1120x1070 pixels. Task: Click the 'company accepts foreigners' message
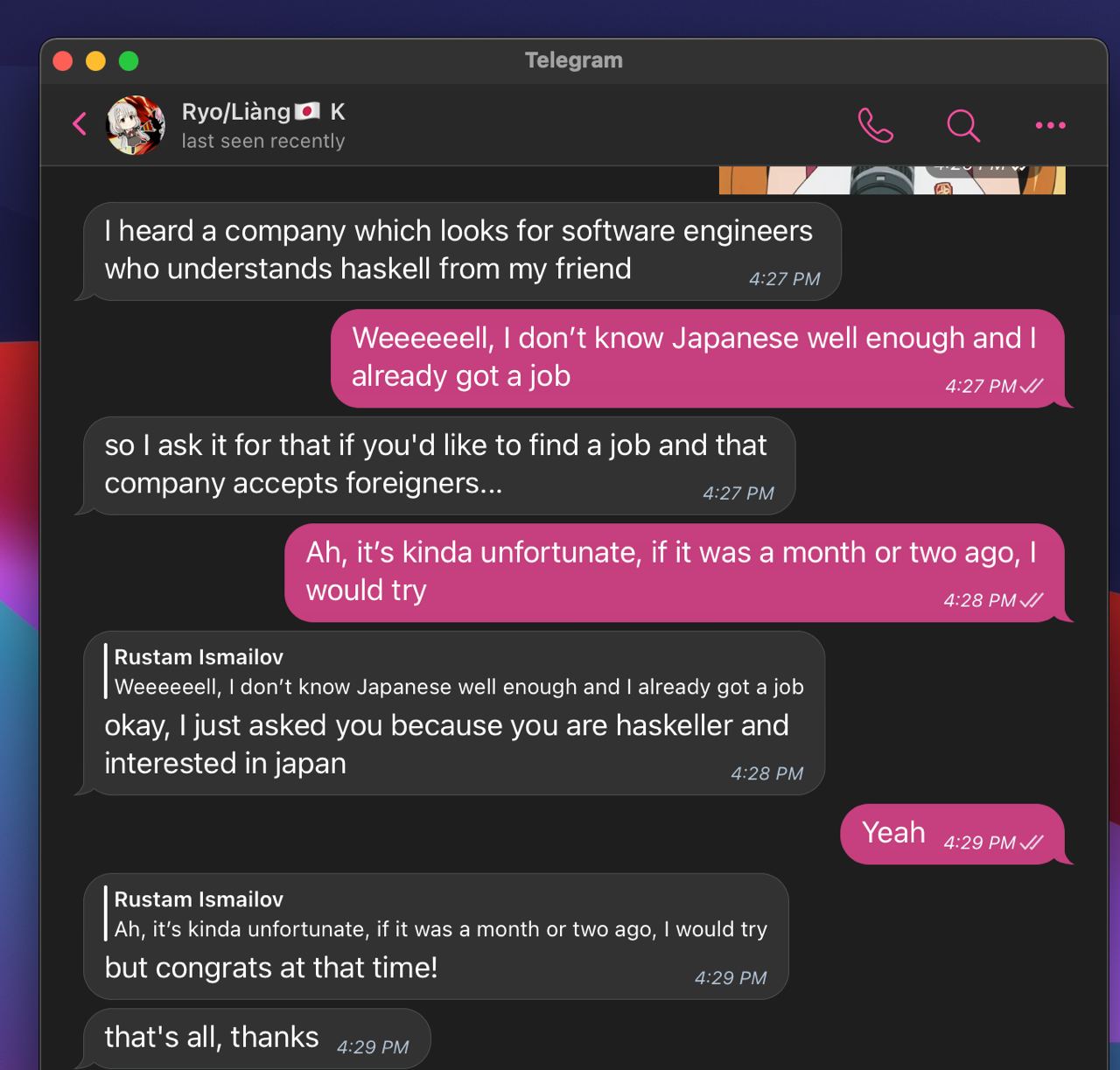click(x=435, y=465)
